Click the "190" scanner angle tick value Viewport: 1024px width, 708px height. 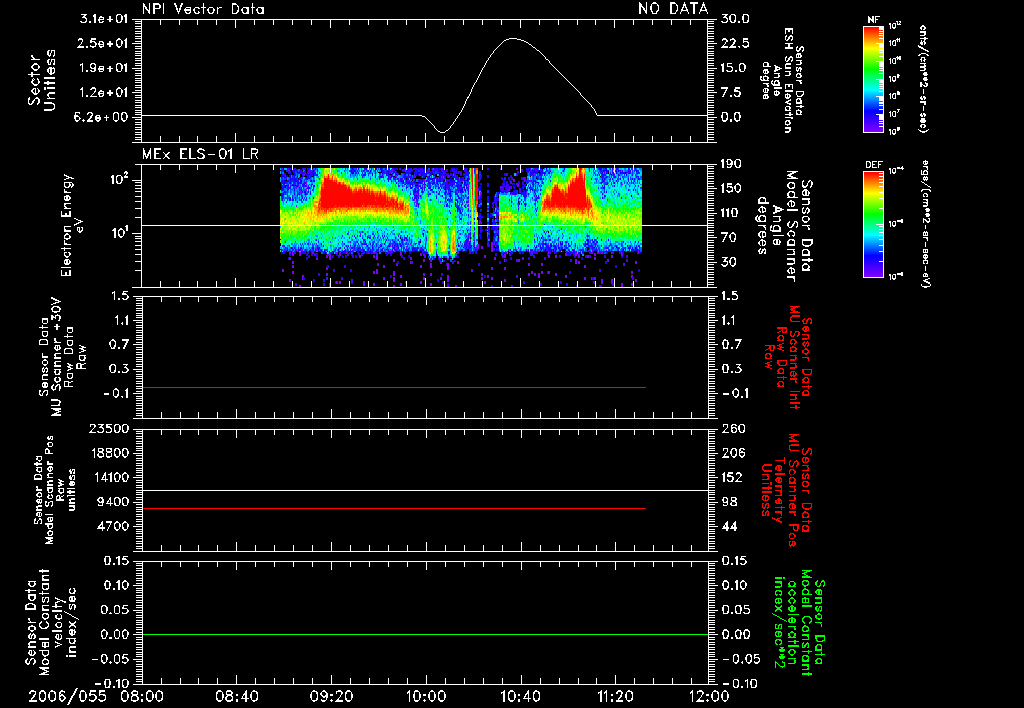[x=731, y=164]
